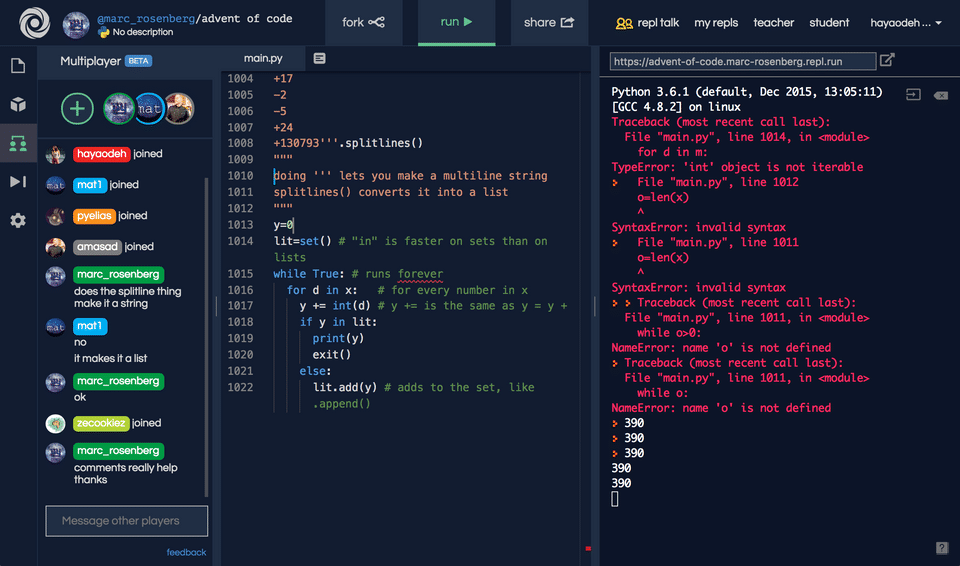The image size is (960, 566).
Task: Click the @marc_rosenberg profile link
Action: [146, 18]
